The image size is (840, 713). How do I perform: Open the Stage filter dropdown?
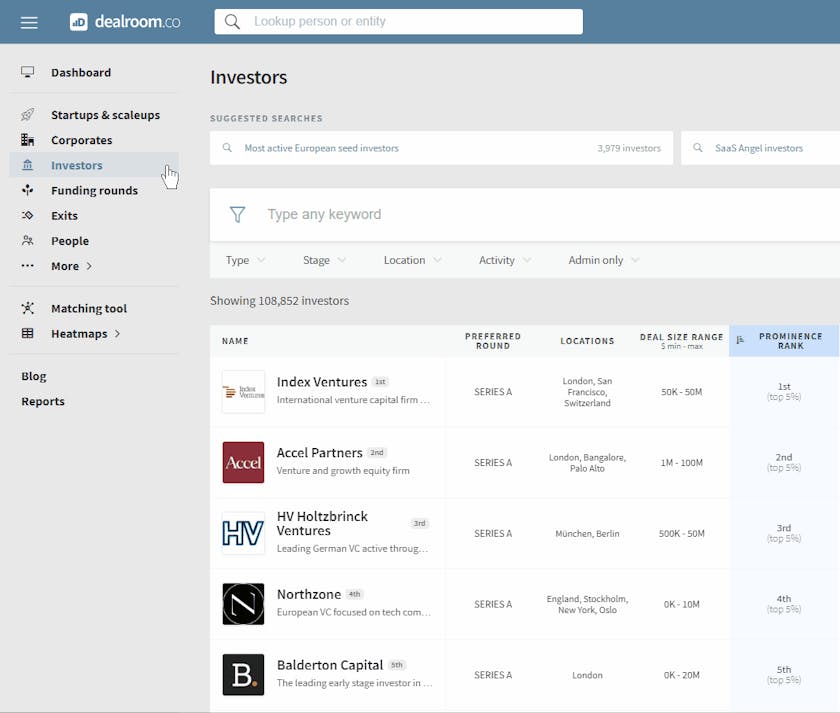click(324, 260)
